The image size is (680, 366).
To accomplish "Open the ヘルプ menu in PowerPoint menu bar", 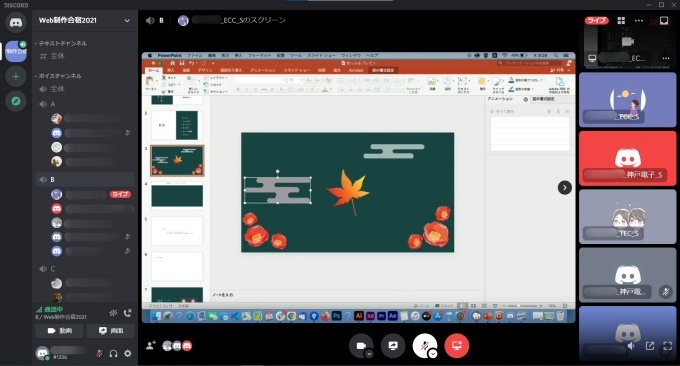I will pos(372,56).
